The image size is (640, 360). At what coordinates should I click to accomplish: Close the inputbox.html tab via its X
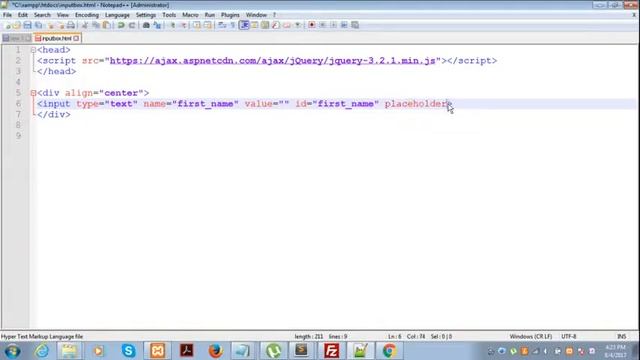(76, 38)
